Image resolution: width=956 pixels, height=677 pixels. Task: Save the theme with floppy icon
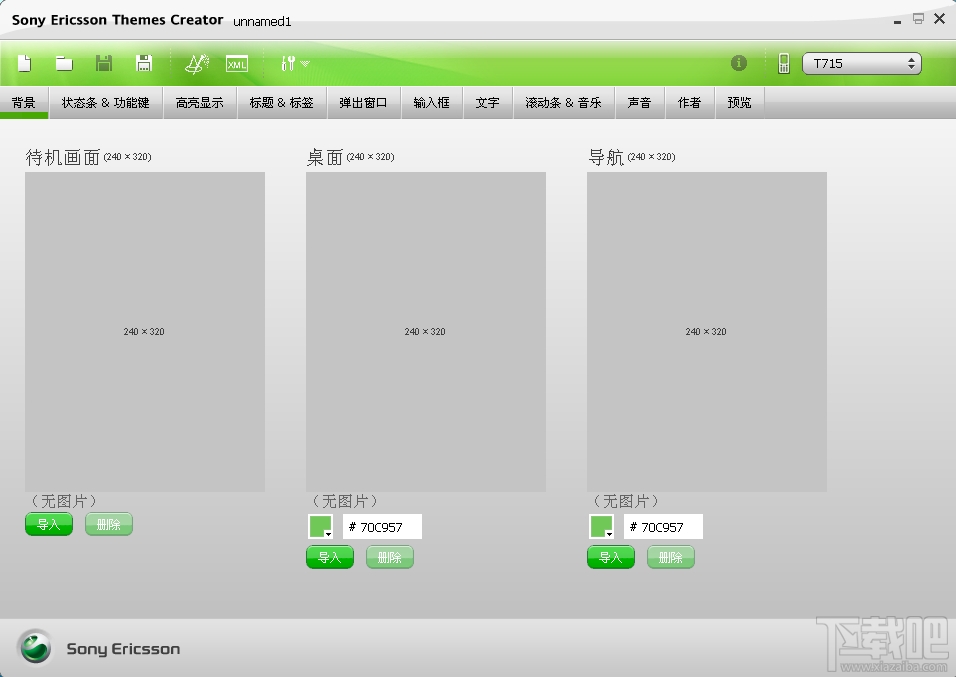click(104, 63)
